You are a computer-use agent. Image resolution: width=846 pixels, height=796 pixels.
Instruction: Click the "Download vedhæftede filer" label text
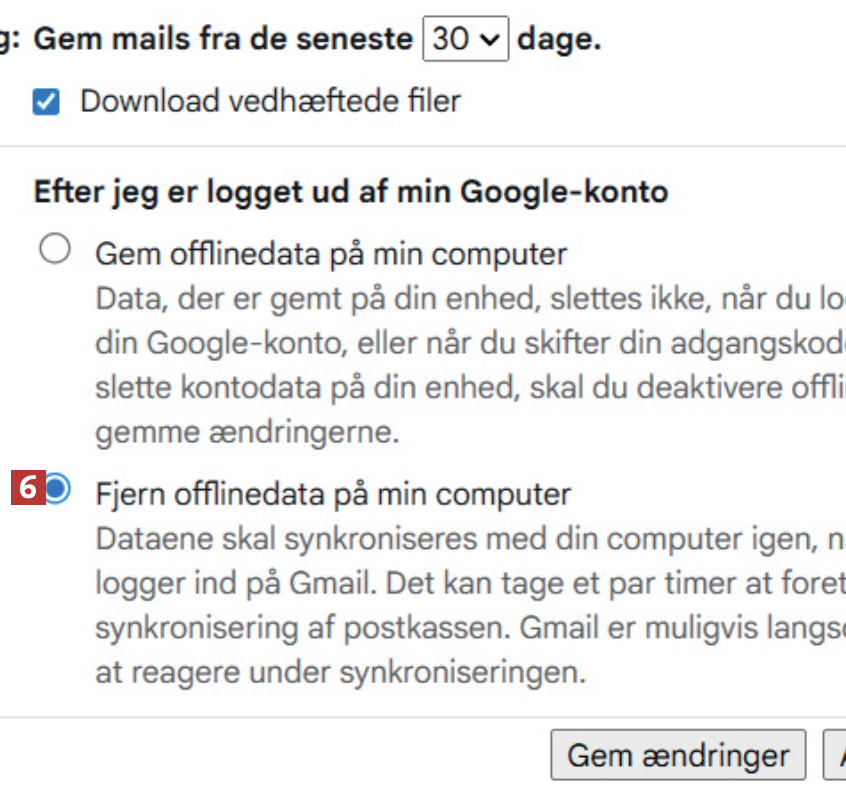coord(270,101)
